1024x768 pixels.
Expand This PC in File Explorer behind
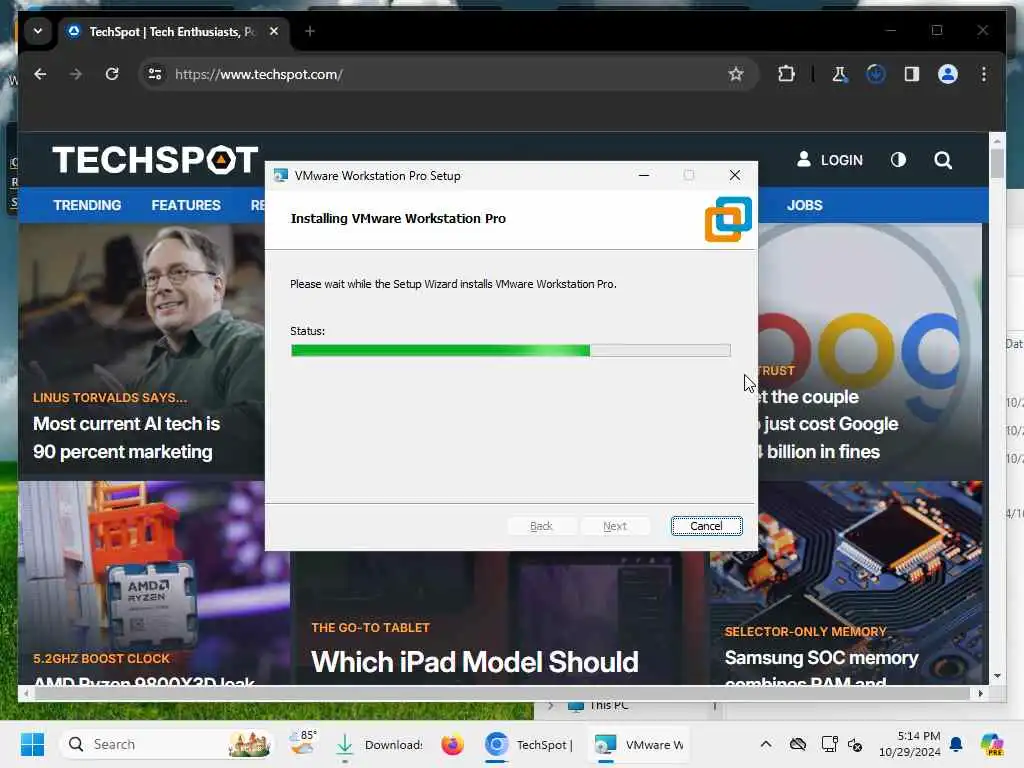(x=550, y=706)
